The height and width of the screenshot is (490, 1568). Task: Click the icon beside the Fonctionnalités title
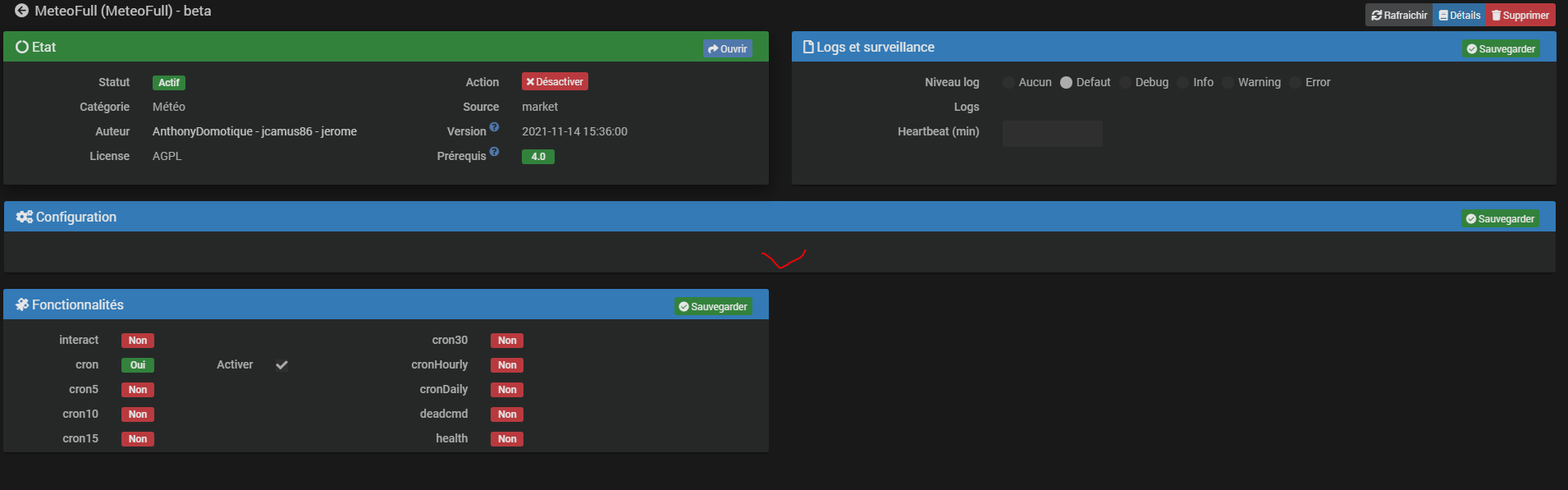point(22,305)
